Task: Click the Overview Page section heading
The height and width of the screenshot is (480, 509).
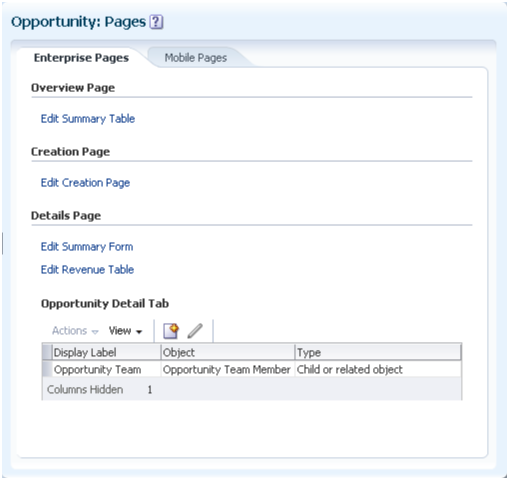Action: point(73,88)
